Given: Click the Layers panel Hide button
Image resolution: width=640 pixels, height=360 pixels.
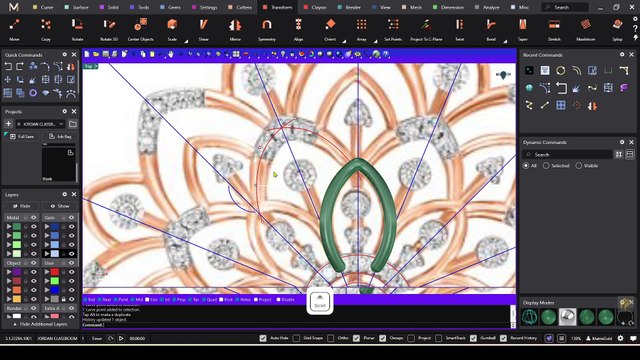Looking at the screenshot, I should 21,206.
